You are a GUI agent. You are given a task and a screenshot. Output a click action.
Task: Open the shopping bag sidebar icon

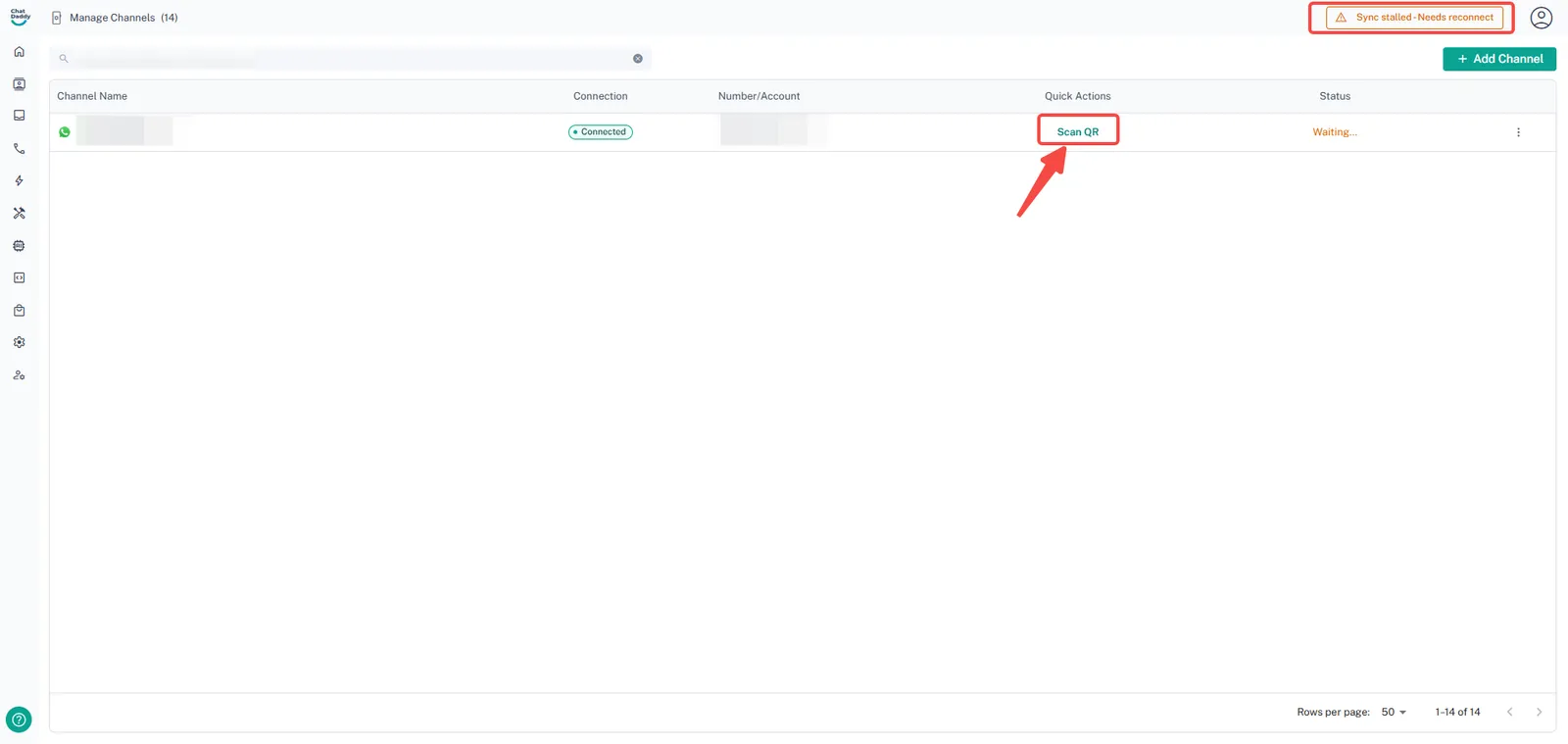pos(19,311)
